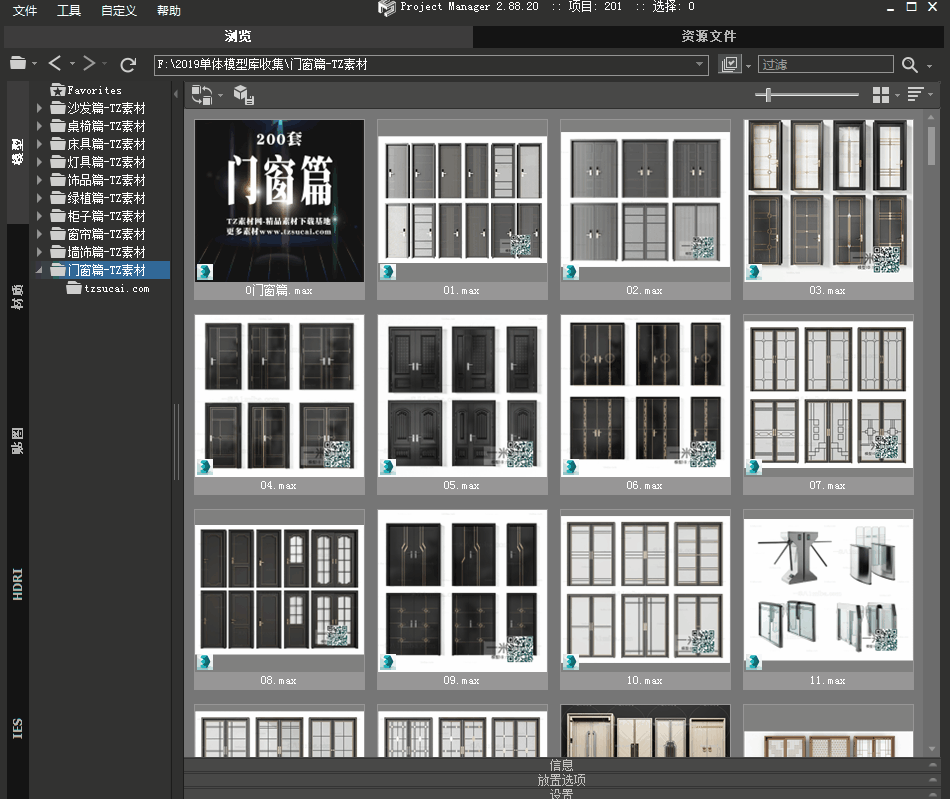Image resolution: width=950 pixels, height=799 pixels.
Task: Click the magnifier search icon
Action: click(909, 65)
